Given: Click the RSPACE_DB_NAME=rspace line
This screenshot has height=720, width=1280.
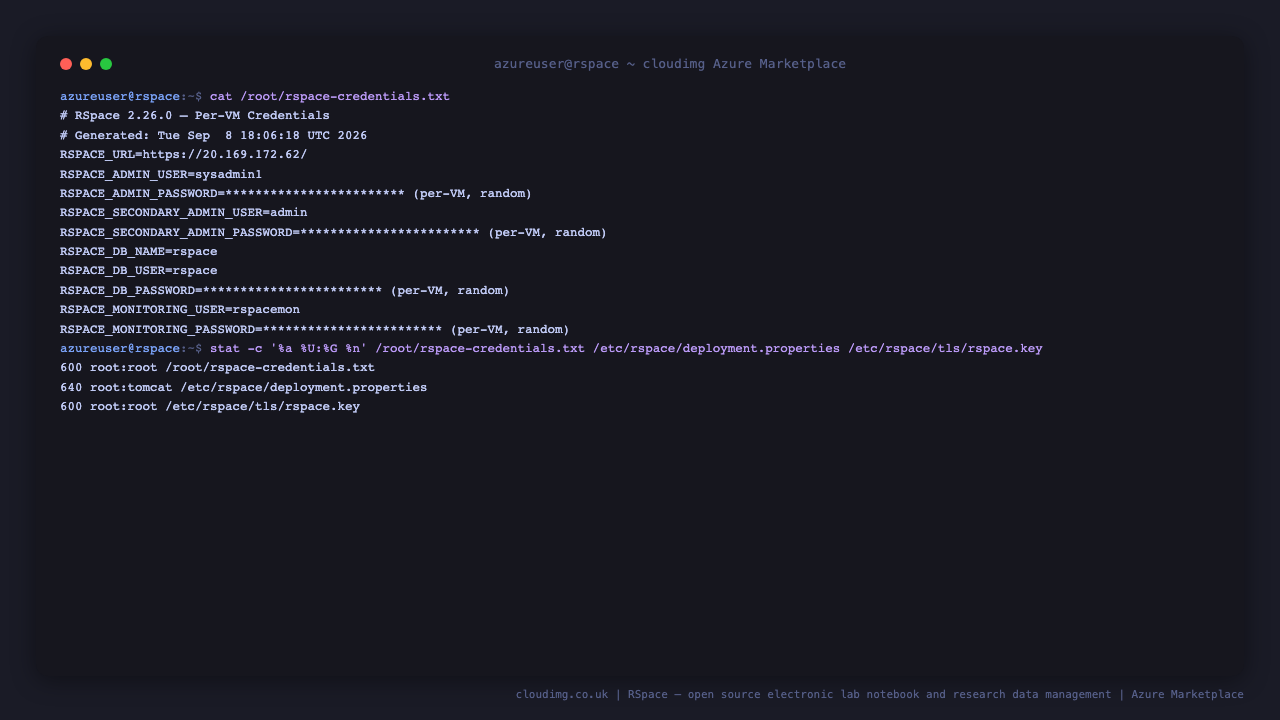Looking at the screenshot, I should tap(139, 251).
